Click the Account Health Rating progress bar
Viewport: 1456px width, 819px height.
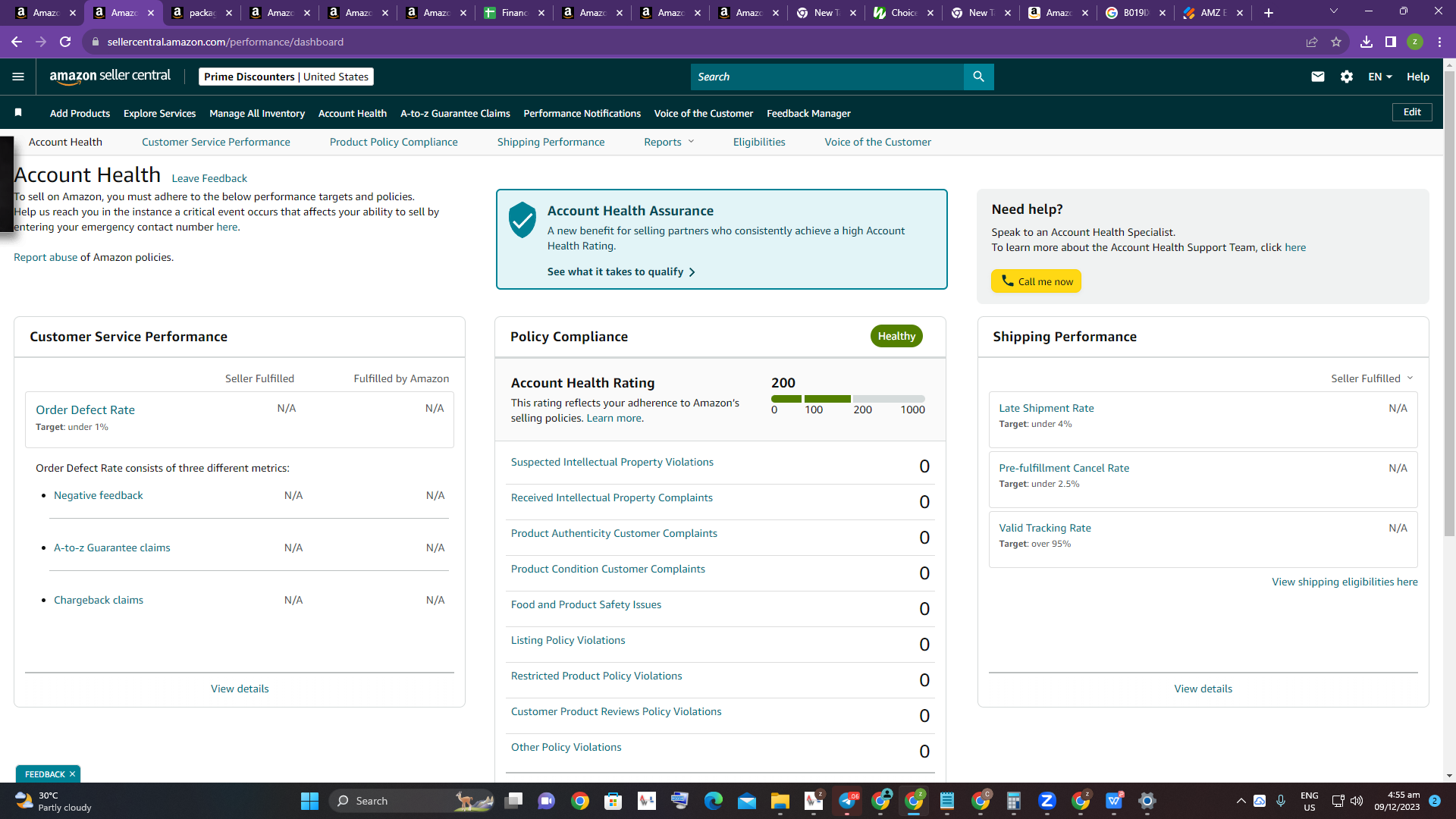(x=848, y=399)
